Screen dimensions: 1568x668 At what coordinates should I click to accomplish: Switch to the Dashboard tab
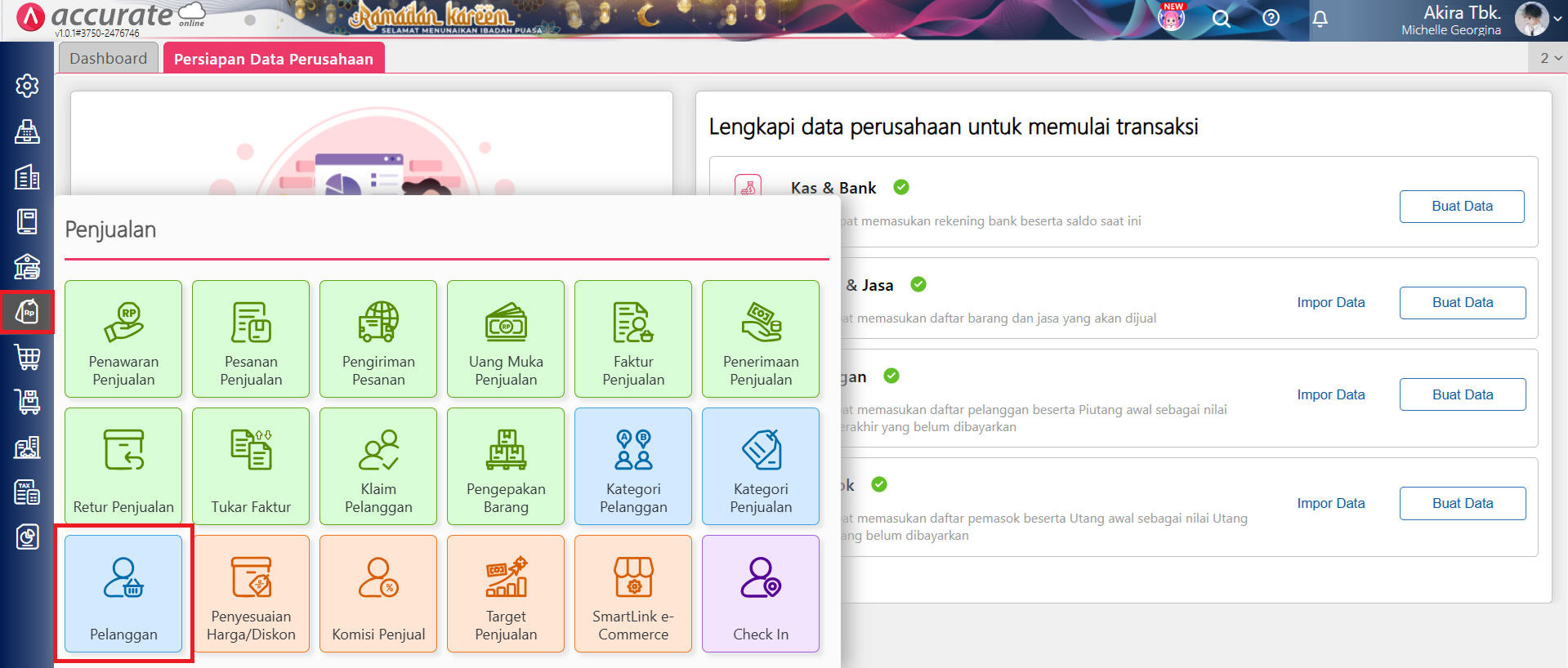109,59
